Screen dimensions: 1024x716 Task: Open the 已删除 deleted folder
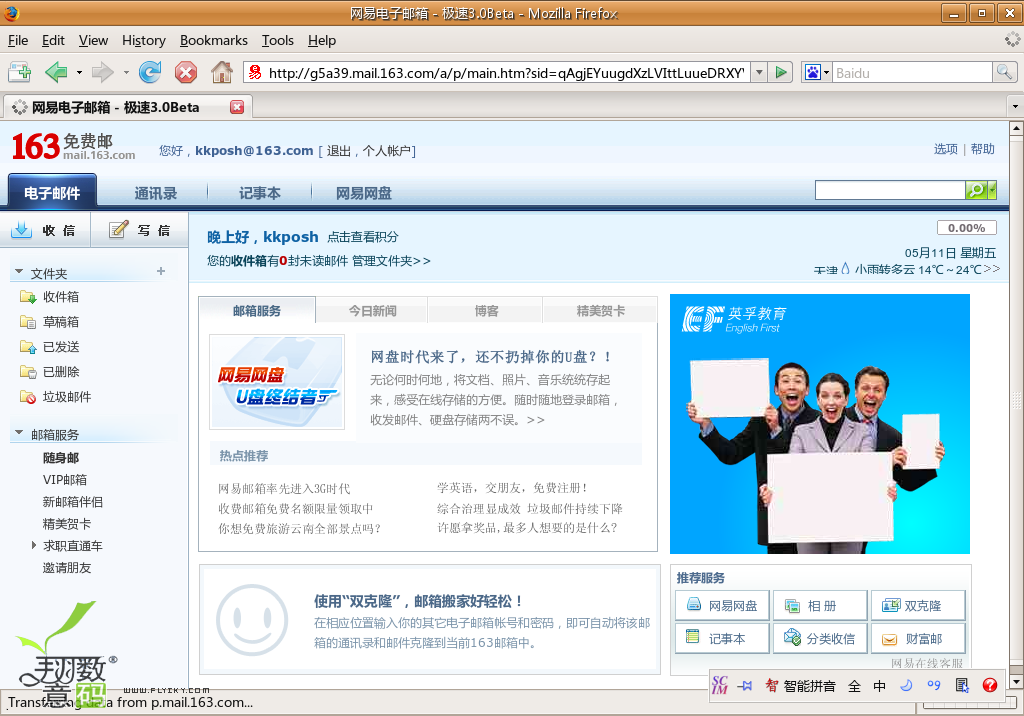pyautogui.click(x=61, y=372)
